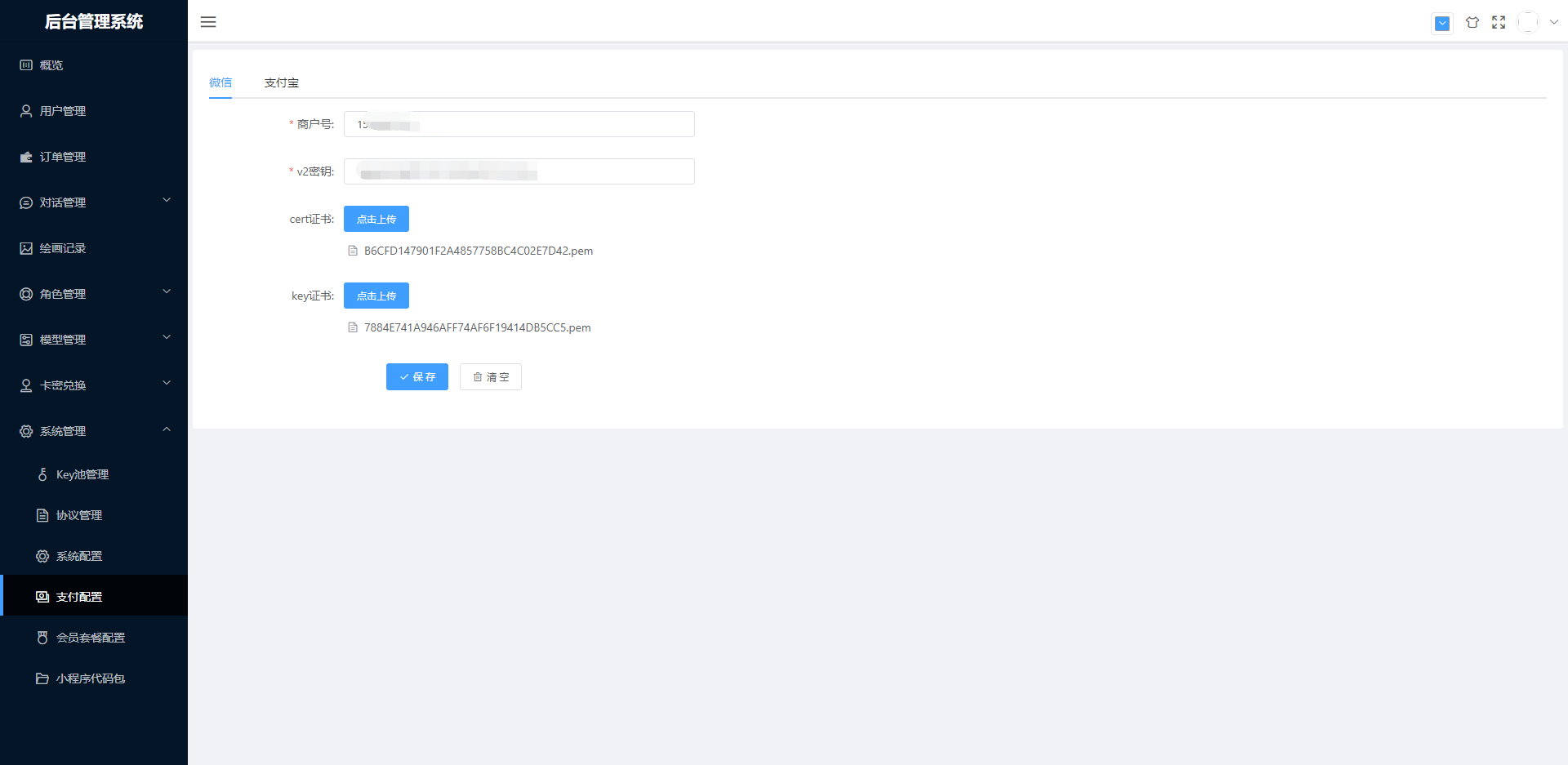
Task: Click the 清空 button
Action: [490, 377]
